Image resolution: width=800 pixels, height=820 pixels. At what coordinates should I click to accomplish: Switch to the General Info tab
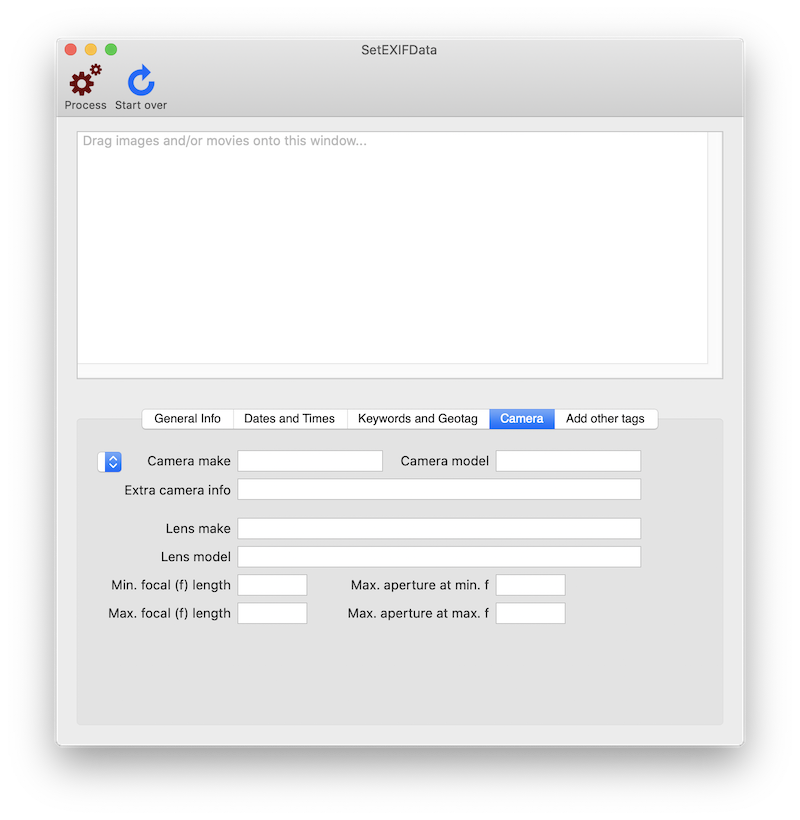[188, 419]
